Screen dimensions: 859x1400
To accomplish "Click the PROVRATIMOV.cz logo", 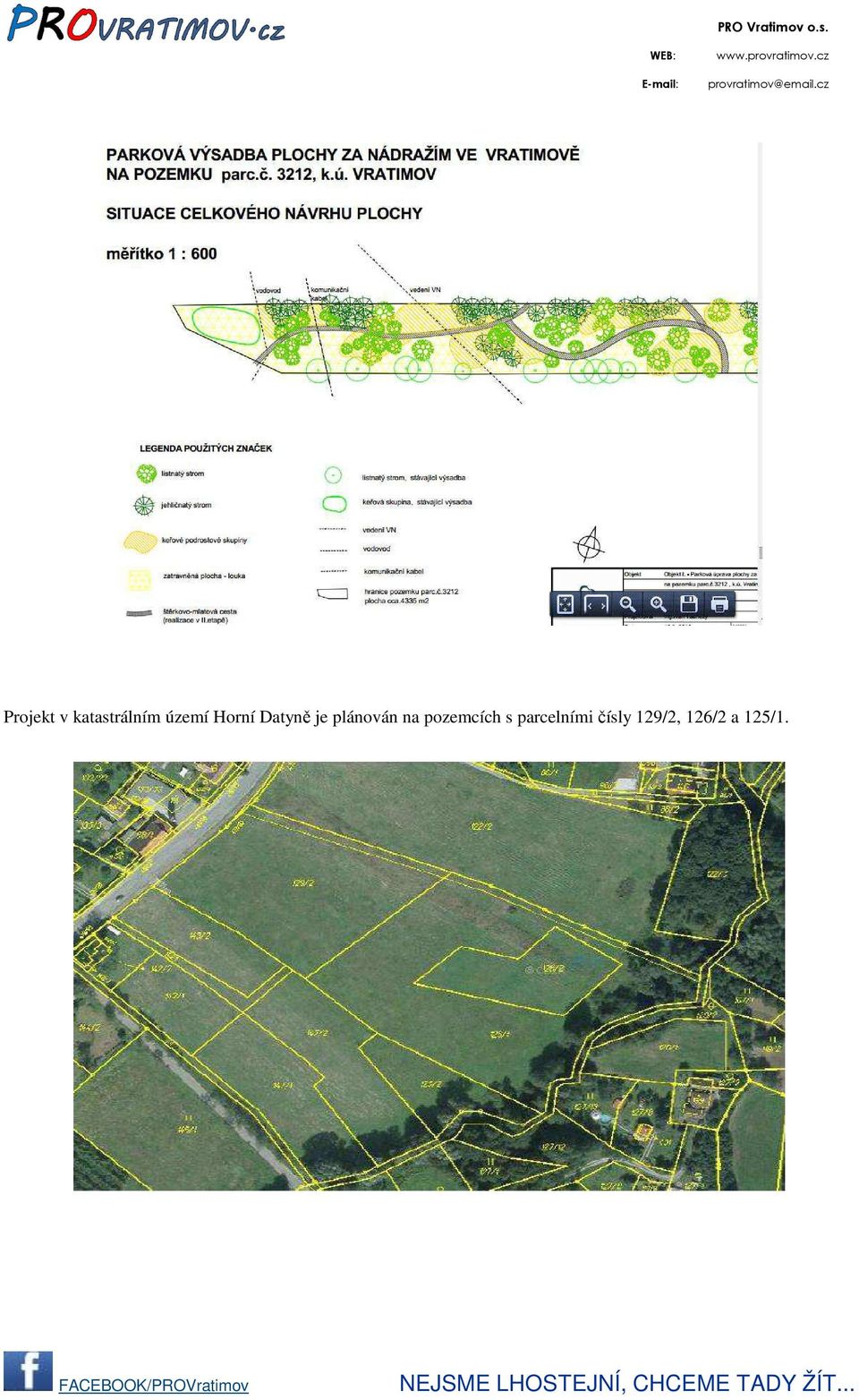I will pos(146,24).
